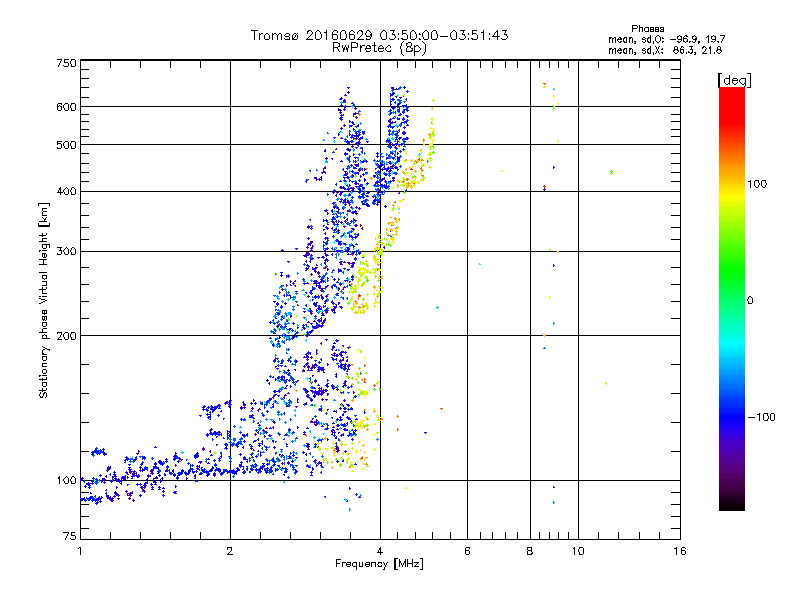The height and width of the screenshot is (600, 800).
Task: Click the y-axis tick label '75'
Action: 70,536
